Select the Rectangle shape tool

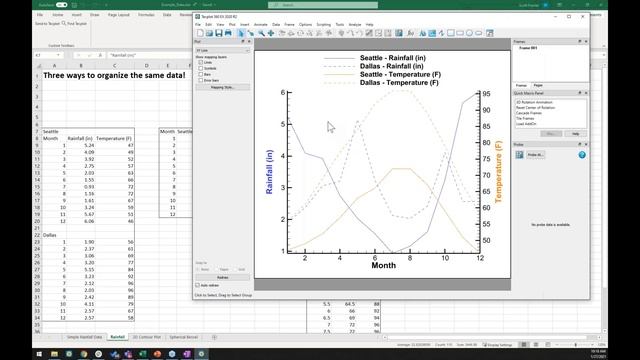click(x=460, y=33)
